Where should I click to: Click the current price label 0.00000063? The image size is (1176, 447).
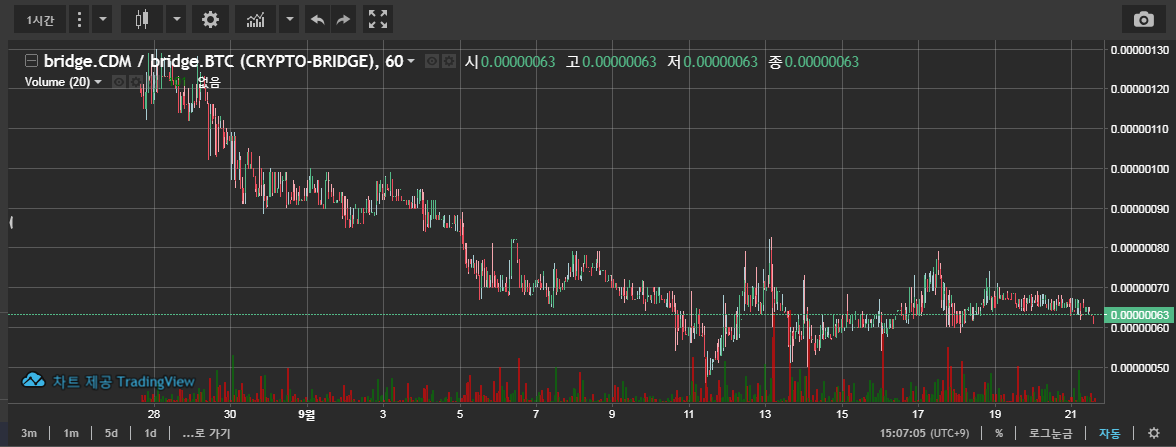(x=1138, y=314)
